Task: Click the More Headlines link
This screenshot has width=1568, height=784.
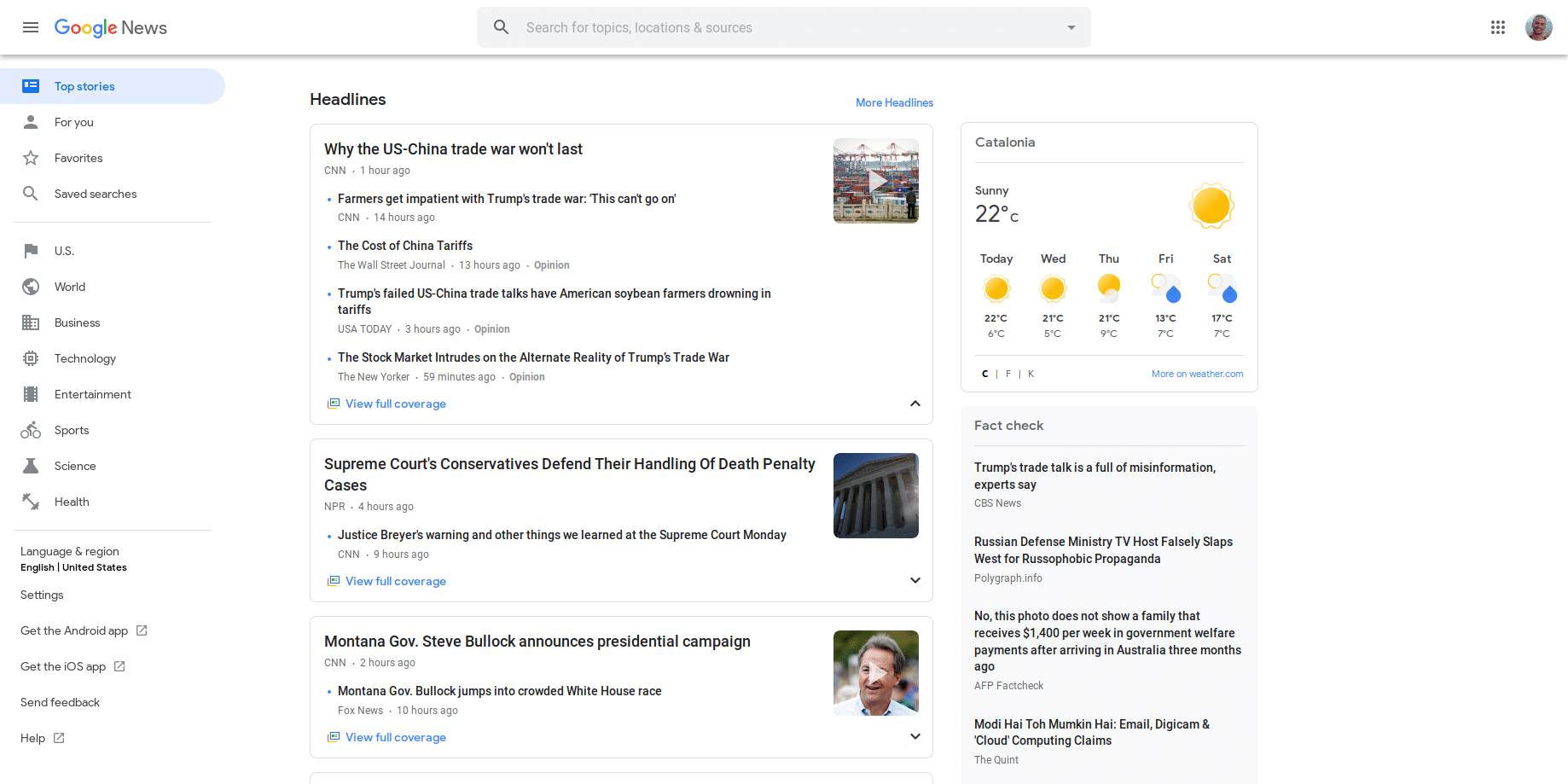Action: [x=894, y=102]
